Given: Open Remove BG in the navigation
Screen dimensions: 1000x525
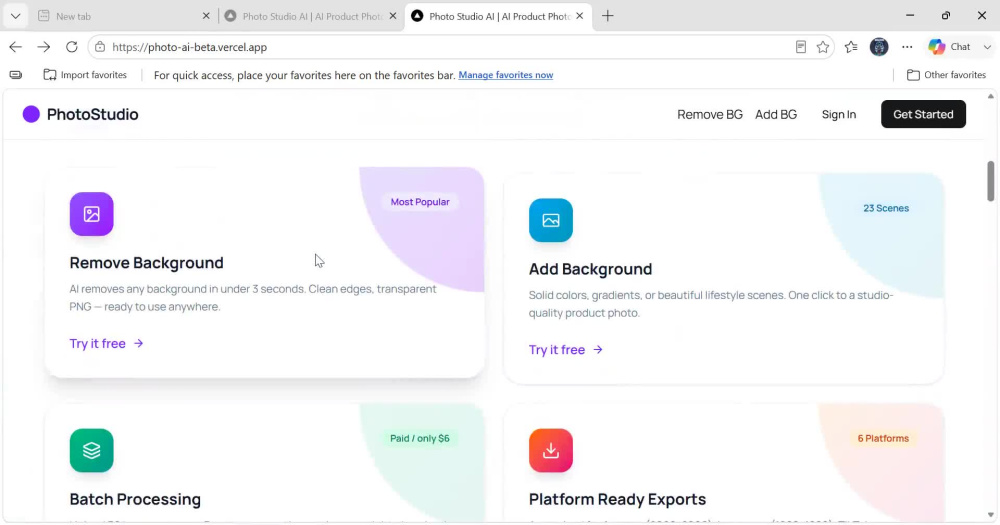Looking at the screenshot, I should coord(710,114).
